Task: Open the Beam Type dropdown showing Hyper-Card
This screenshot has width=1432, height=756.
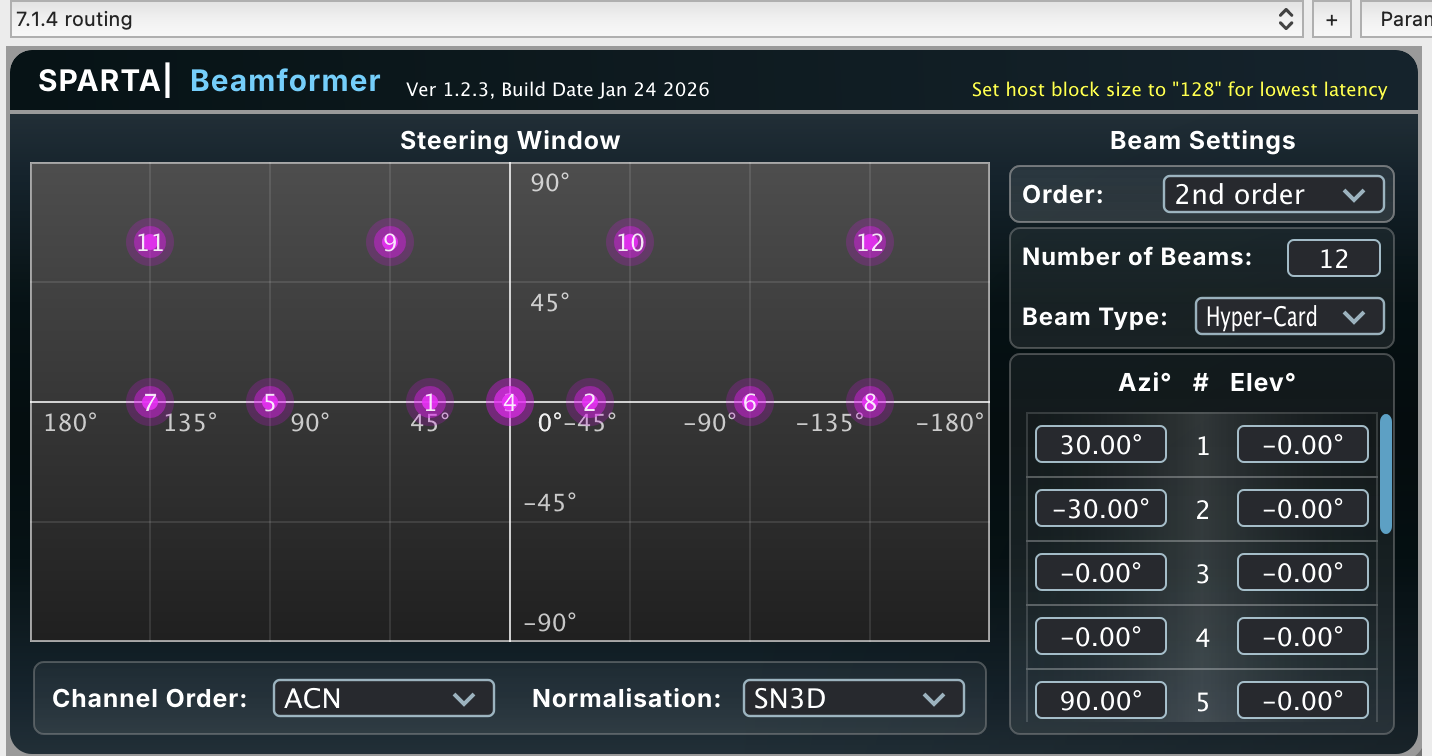Action: click(1289, 317)
